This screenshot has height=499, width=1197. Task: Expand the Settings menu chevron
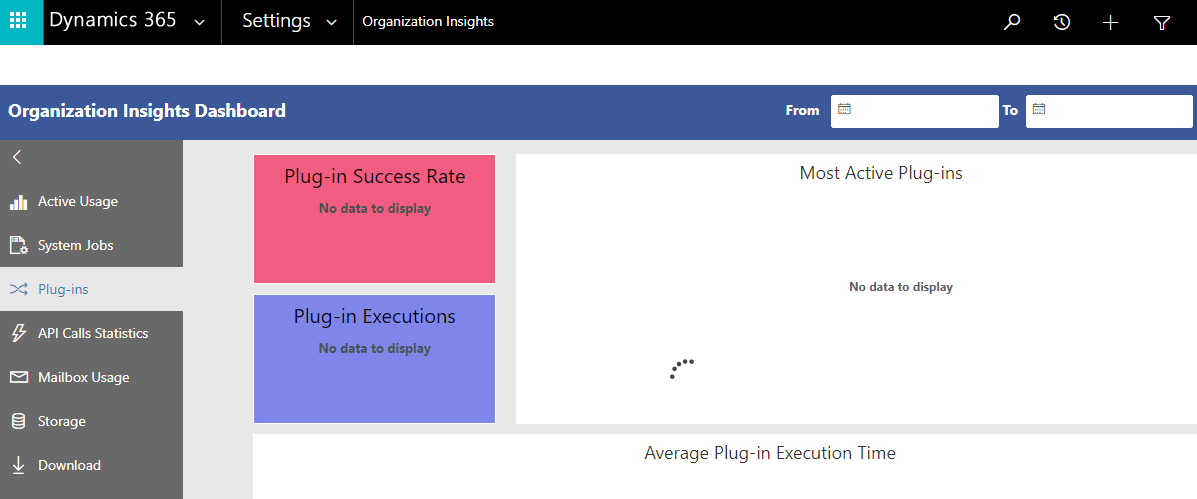(x=331, y=22)
